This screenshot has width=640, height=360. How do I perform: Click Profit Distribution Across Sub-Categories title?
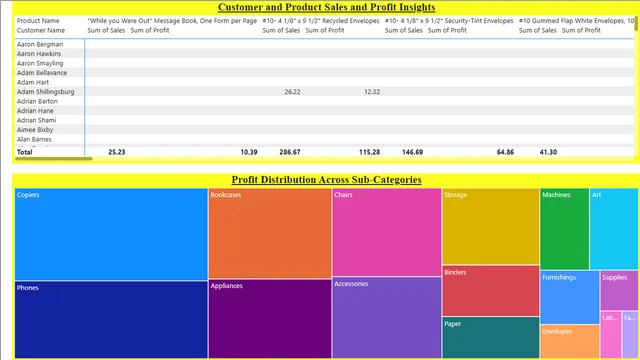point(327,180)
